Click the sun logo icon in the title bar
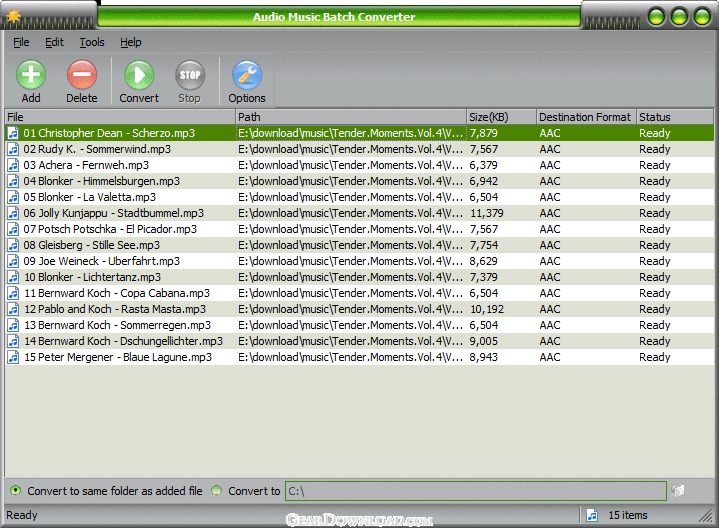This screenshot has height=528, width=719. point(14,16)
